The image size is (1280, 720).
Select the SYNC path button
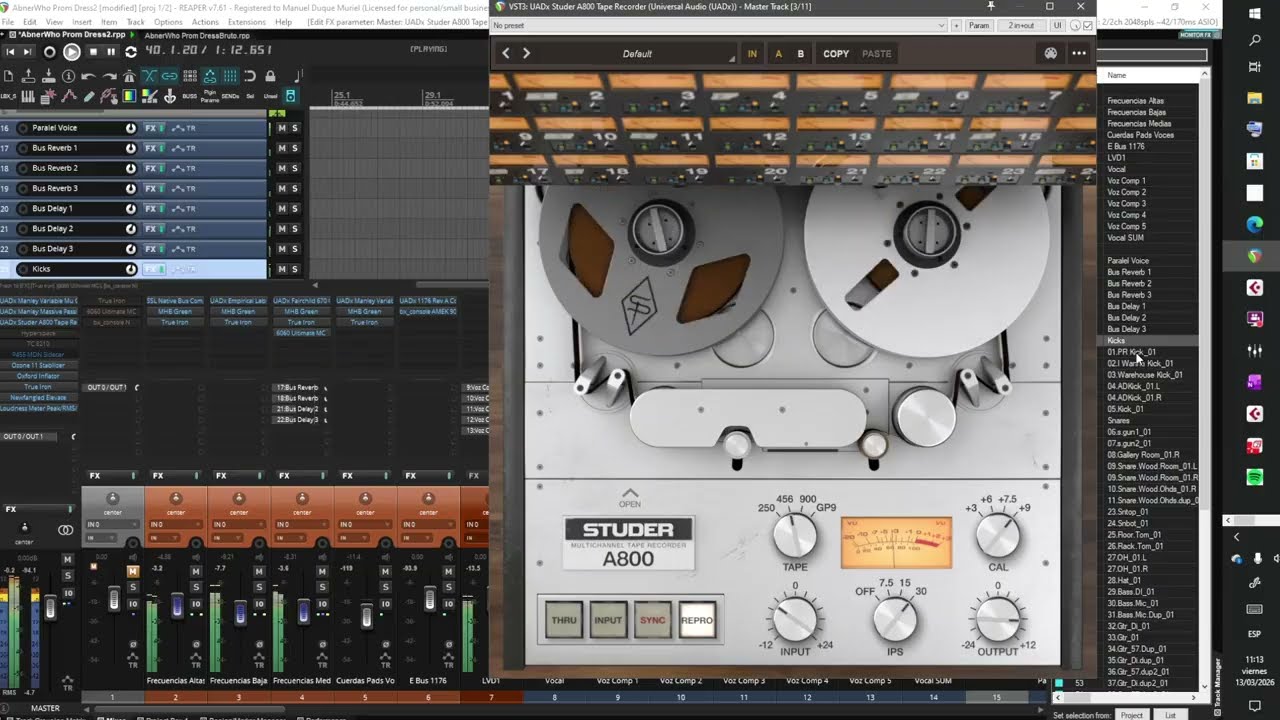pos(652,620)
